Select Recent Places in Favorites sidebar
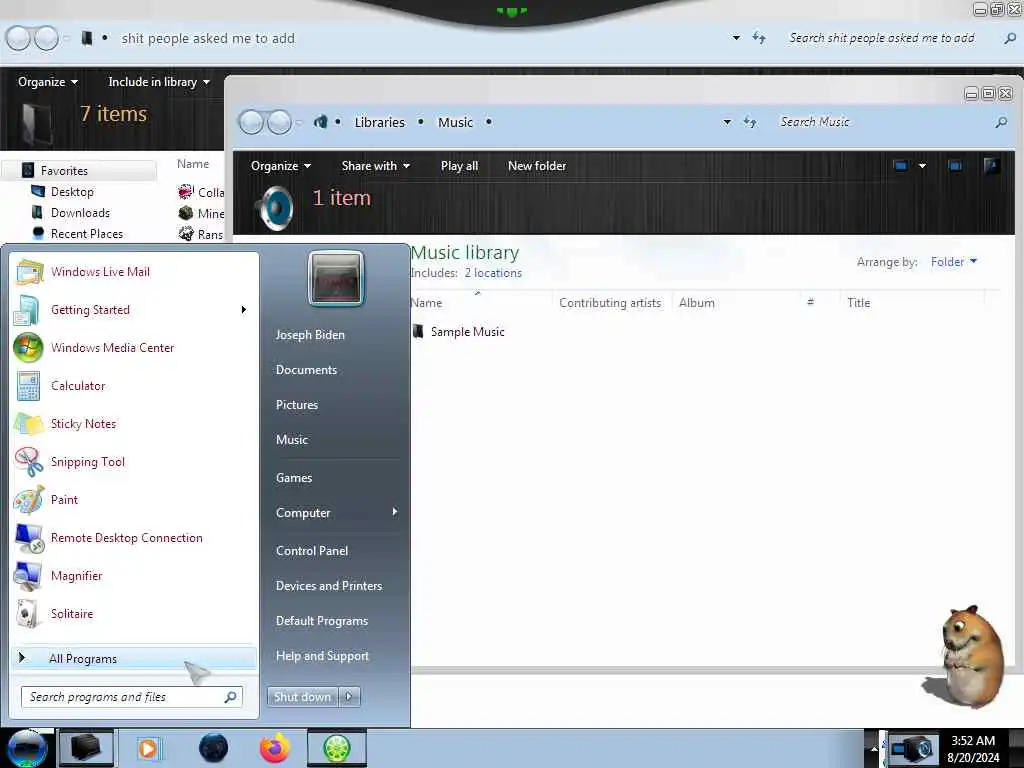Image resolution: width=1024 pixels, height=768 pixels. (86, 234)
